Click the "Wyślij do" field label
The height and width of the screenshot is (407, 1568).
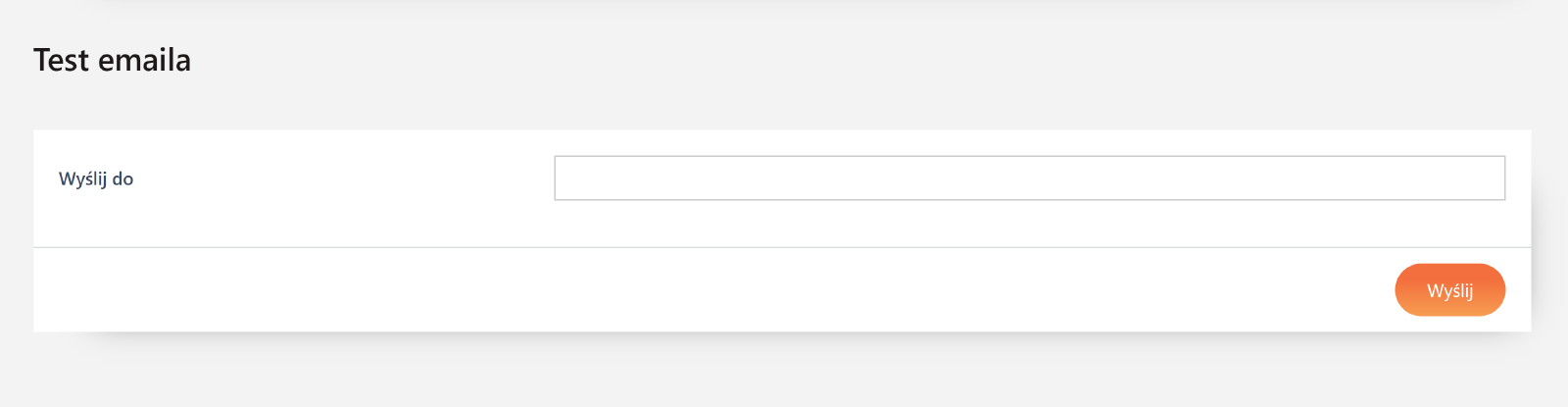tap(96, 179)
